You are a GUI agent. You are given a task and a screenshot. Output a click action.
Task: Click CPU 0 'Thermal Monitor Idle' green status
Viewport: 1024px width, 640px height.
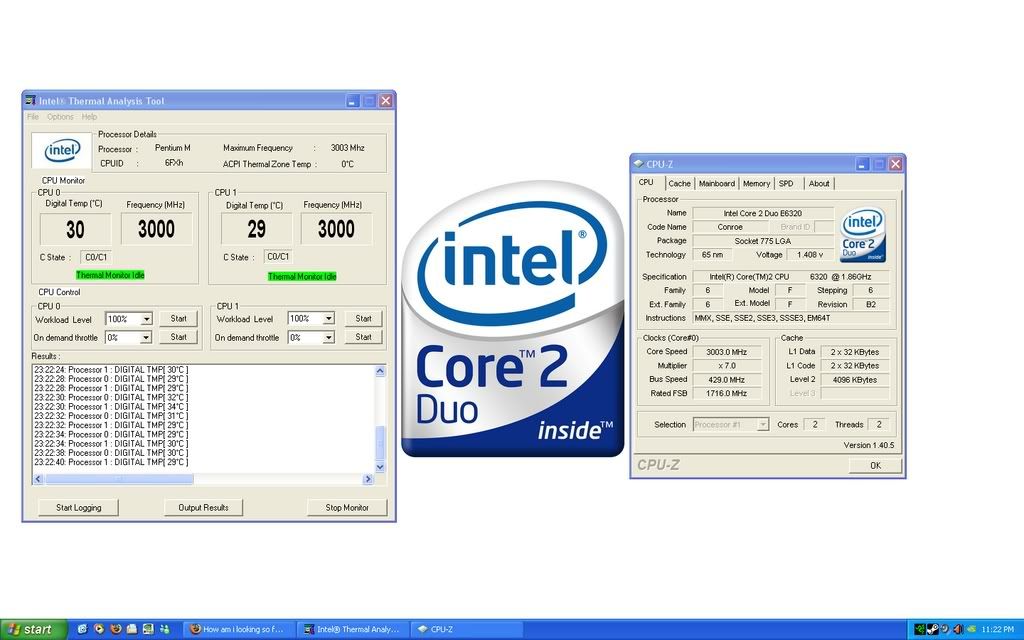[x=110, y=275]
